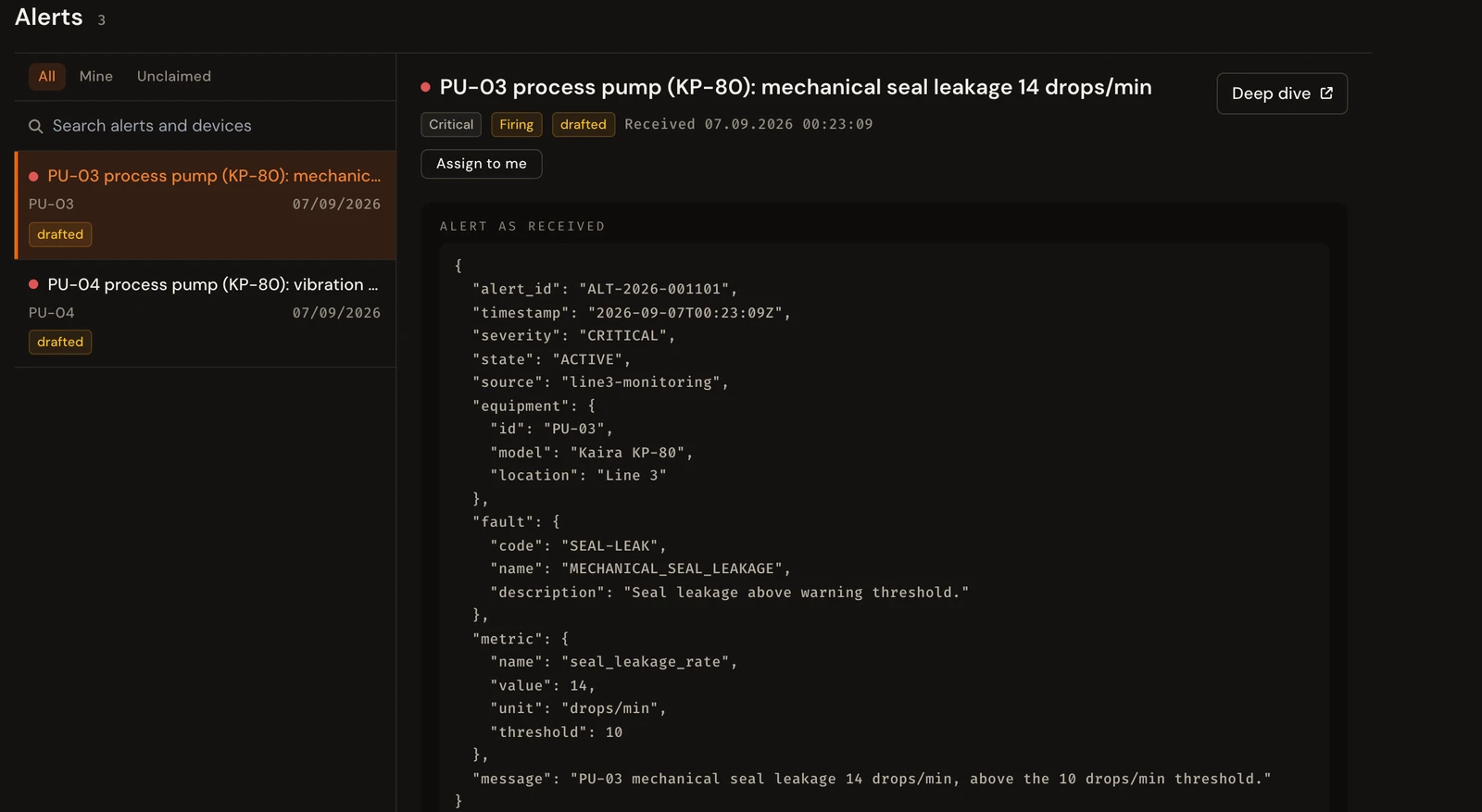Click the model Kaira KP-80 line

click(x=592, y=452)
